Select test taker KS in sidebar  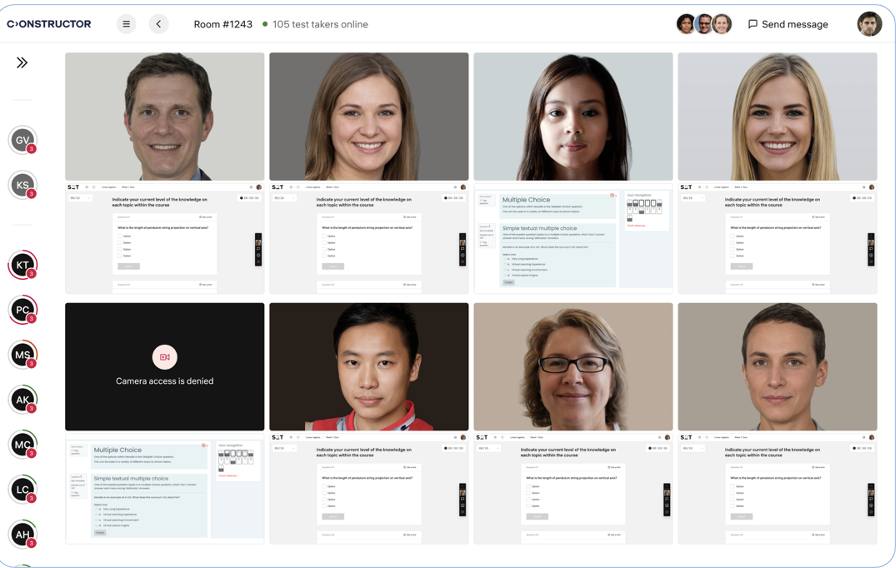[23, 185]
